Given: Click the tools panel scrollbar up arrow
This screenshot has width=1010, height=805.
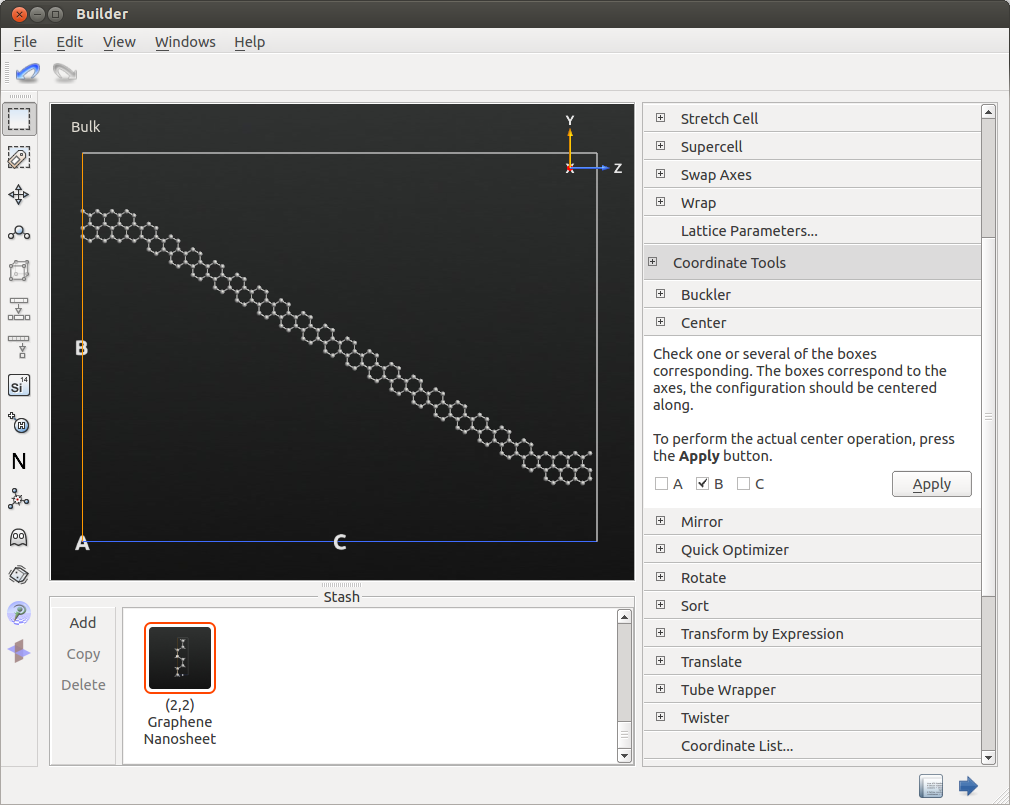Looking at the screenshot, I should point(989,112).
